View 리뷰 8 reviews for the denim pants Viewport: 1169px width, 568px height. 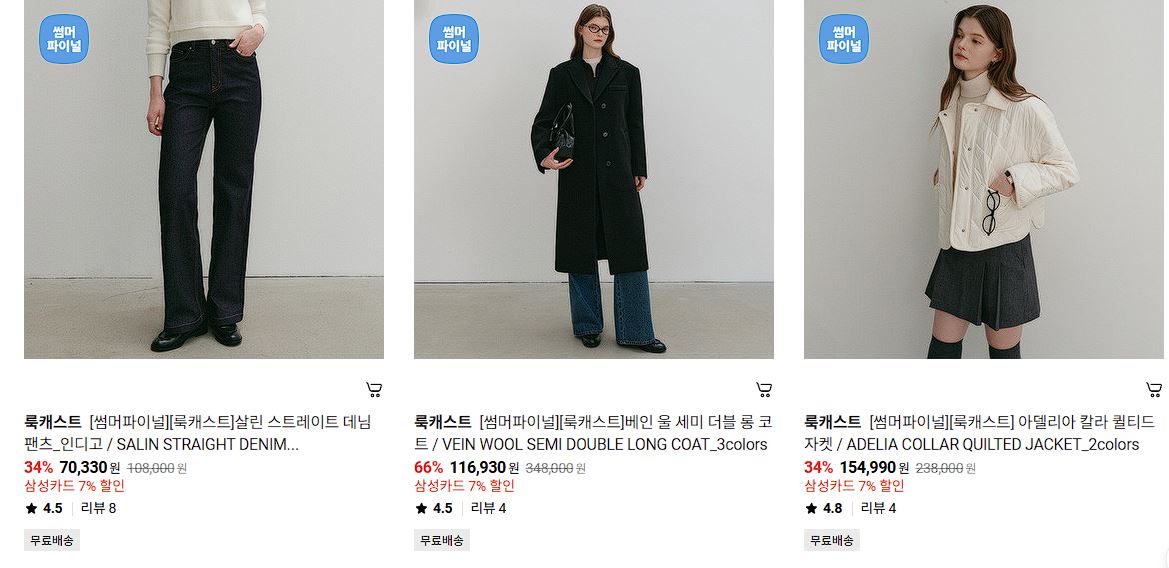coord(98,508)
